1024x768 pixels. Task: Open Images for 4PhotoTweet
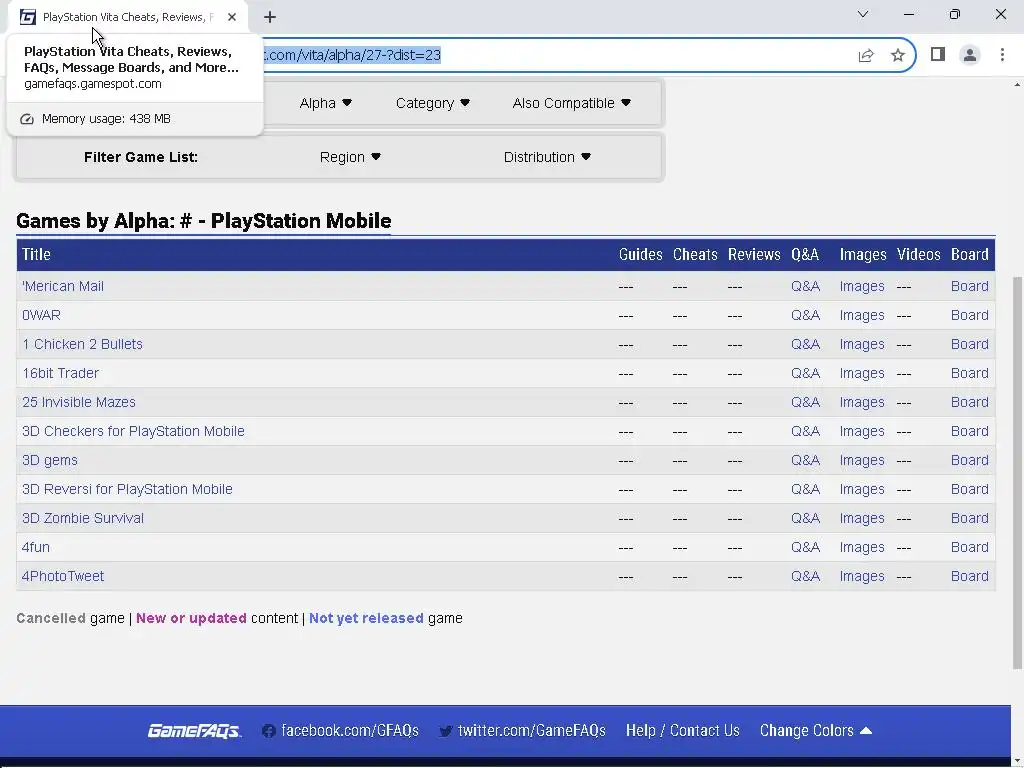[862, 577]
